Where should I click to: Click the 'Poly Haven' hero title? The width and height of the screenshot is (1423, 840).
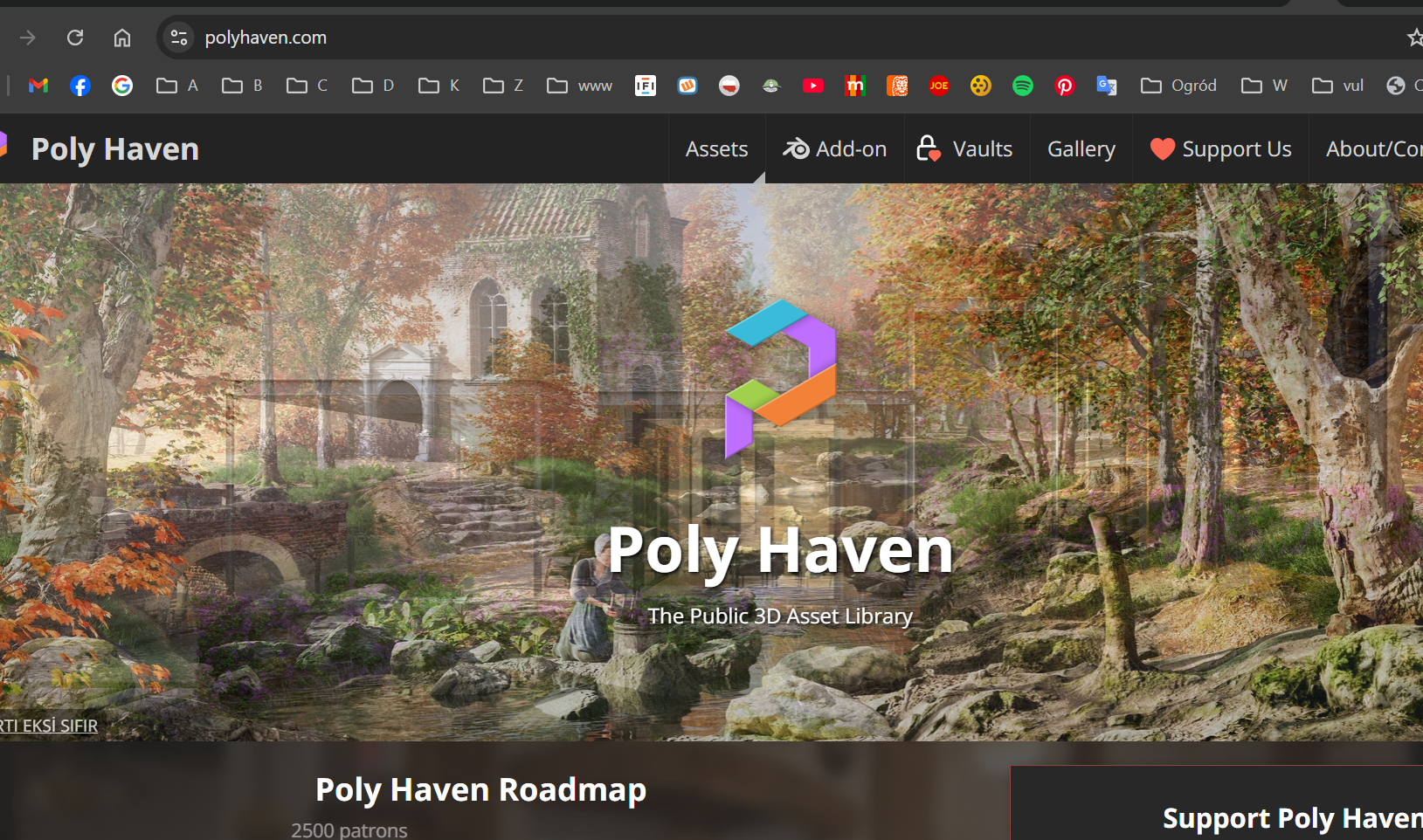(780, 551)
